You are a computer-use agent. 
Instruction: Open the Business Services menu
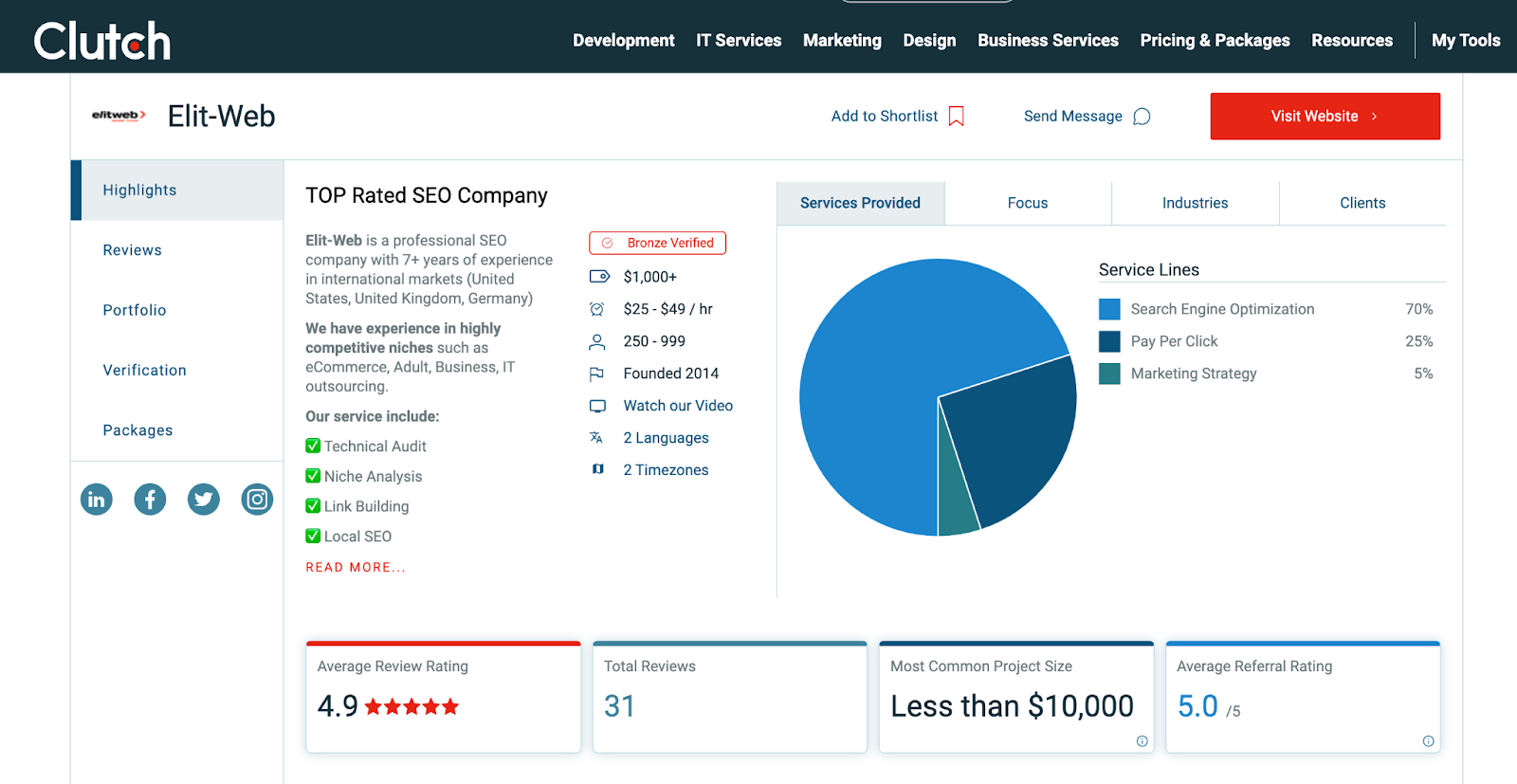(1048, 40)
